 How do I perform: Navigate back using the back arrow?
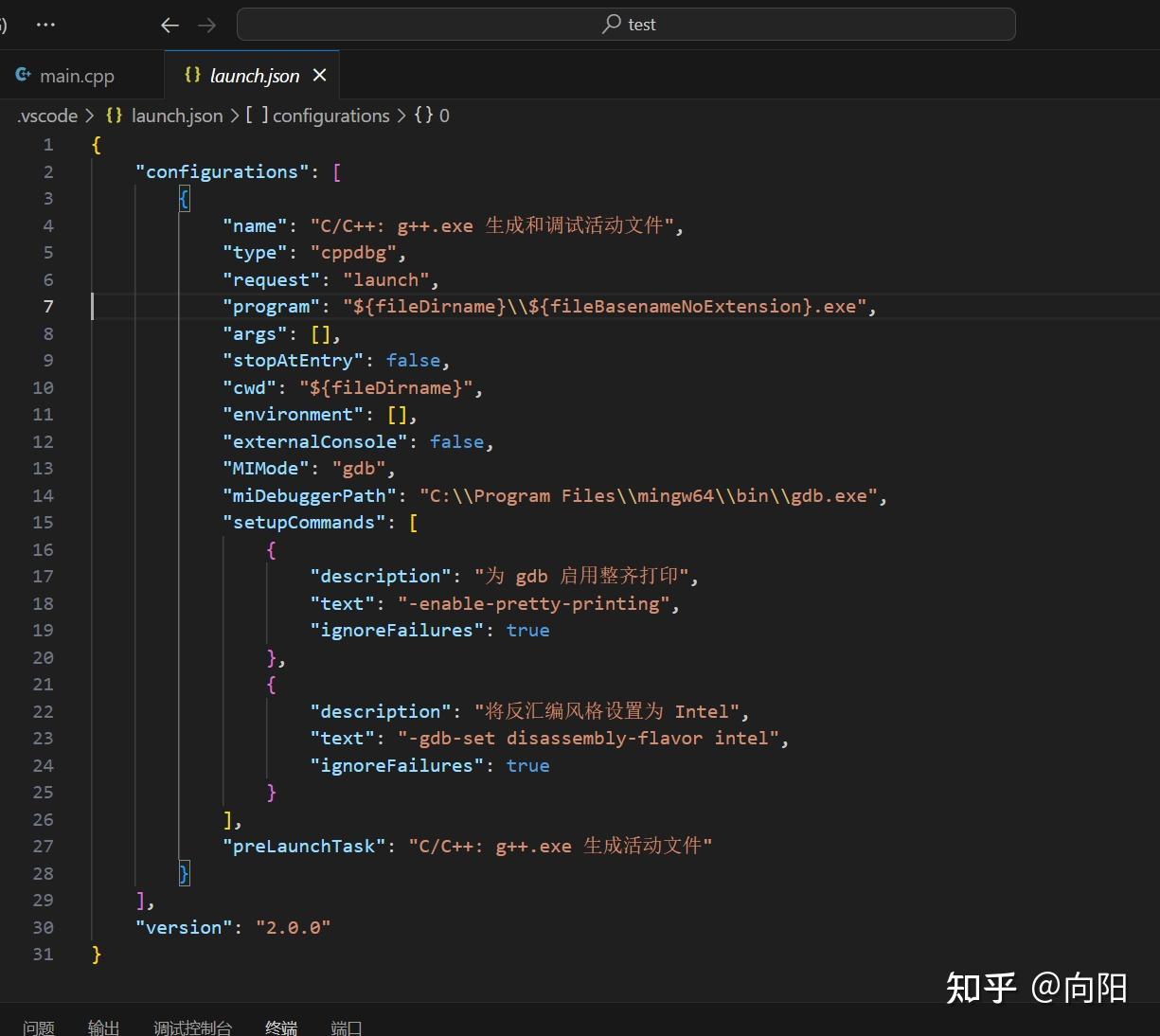pyautogui.click(x=169, y=25)
